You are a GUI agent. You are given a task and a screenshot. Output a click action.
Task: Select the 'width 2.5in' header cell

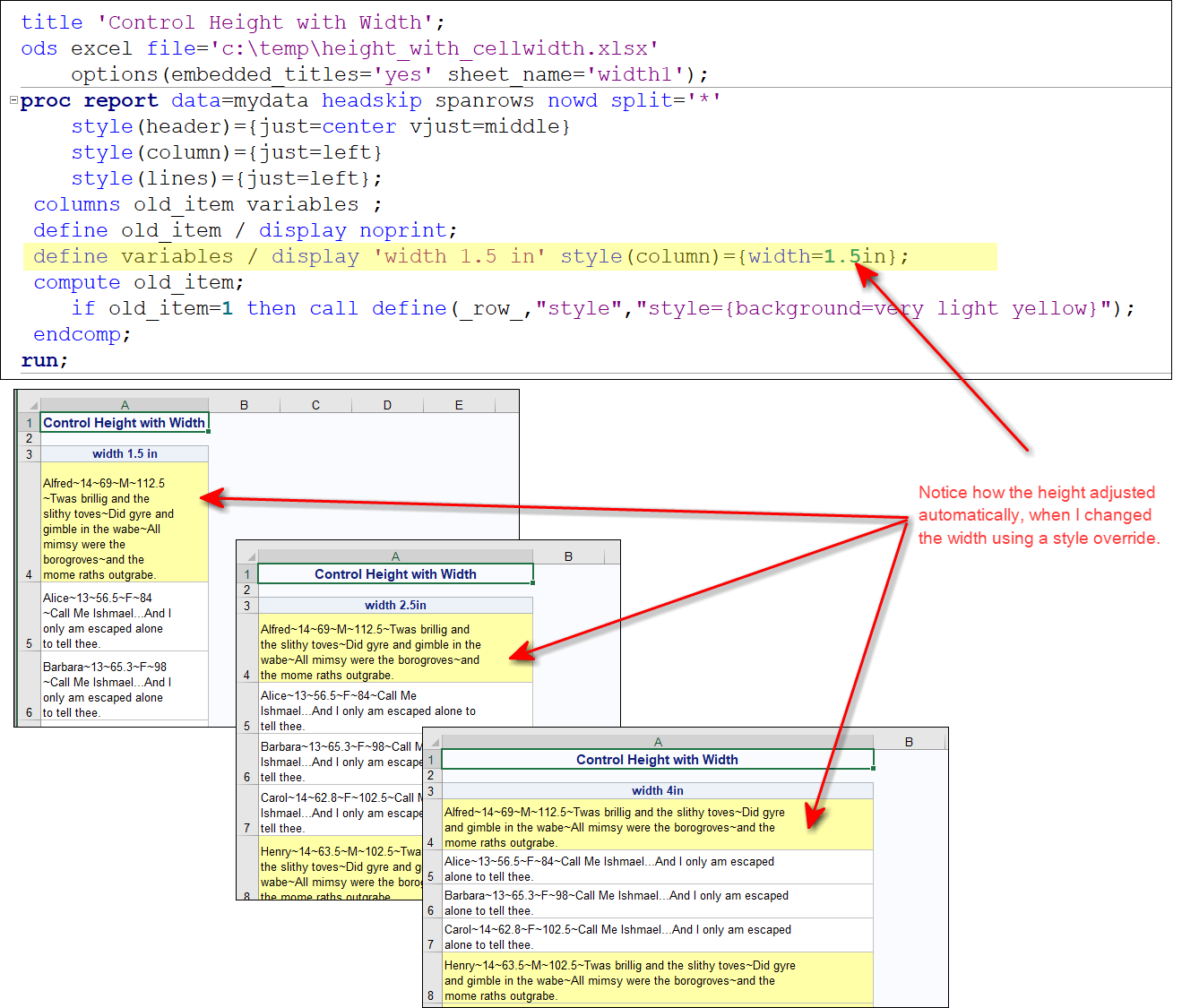tap(395, 605)
